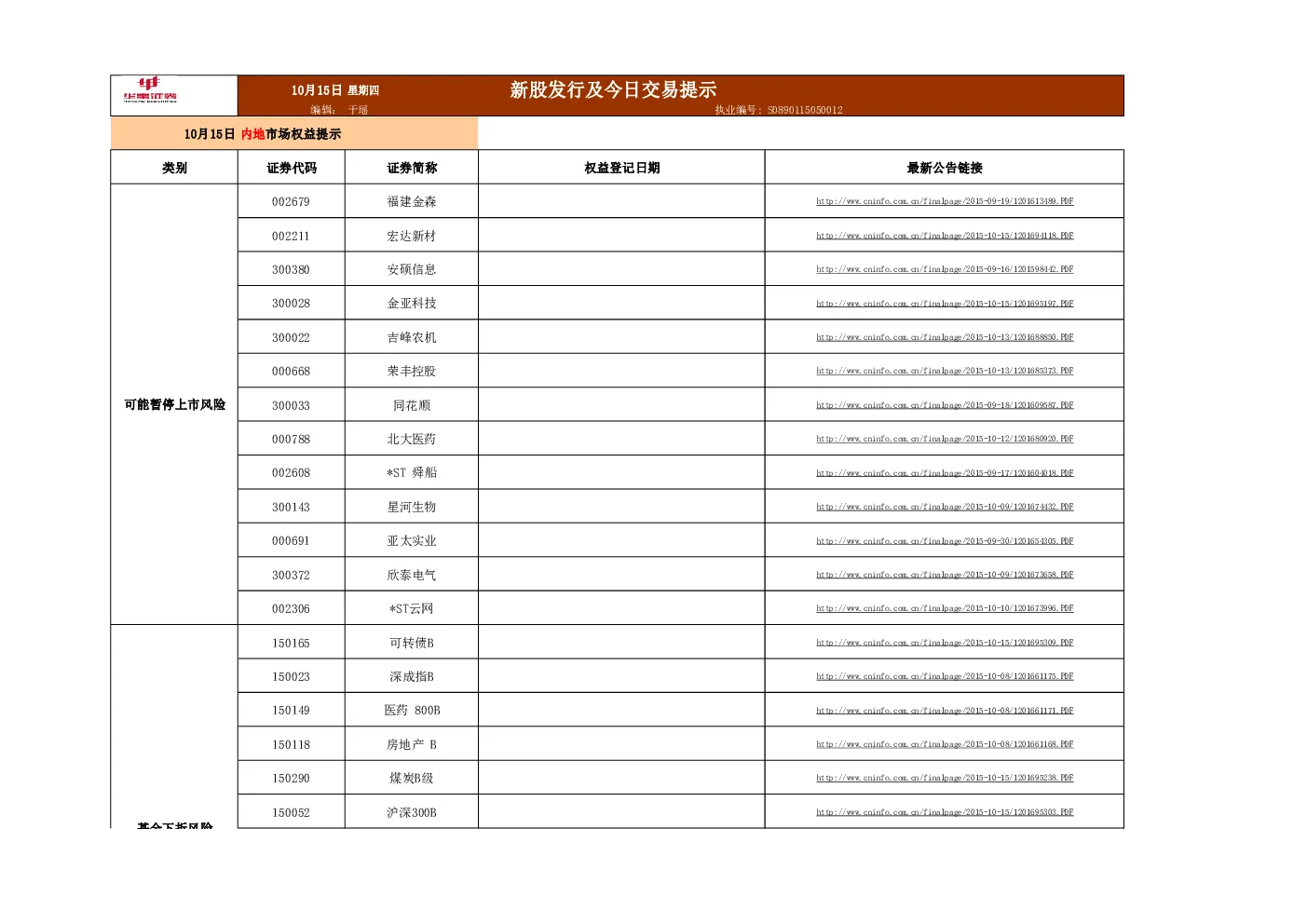Open the announcement link for 星河生物

[x=945, y=507]
